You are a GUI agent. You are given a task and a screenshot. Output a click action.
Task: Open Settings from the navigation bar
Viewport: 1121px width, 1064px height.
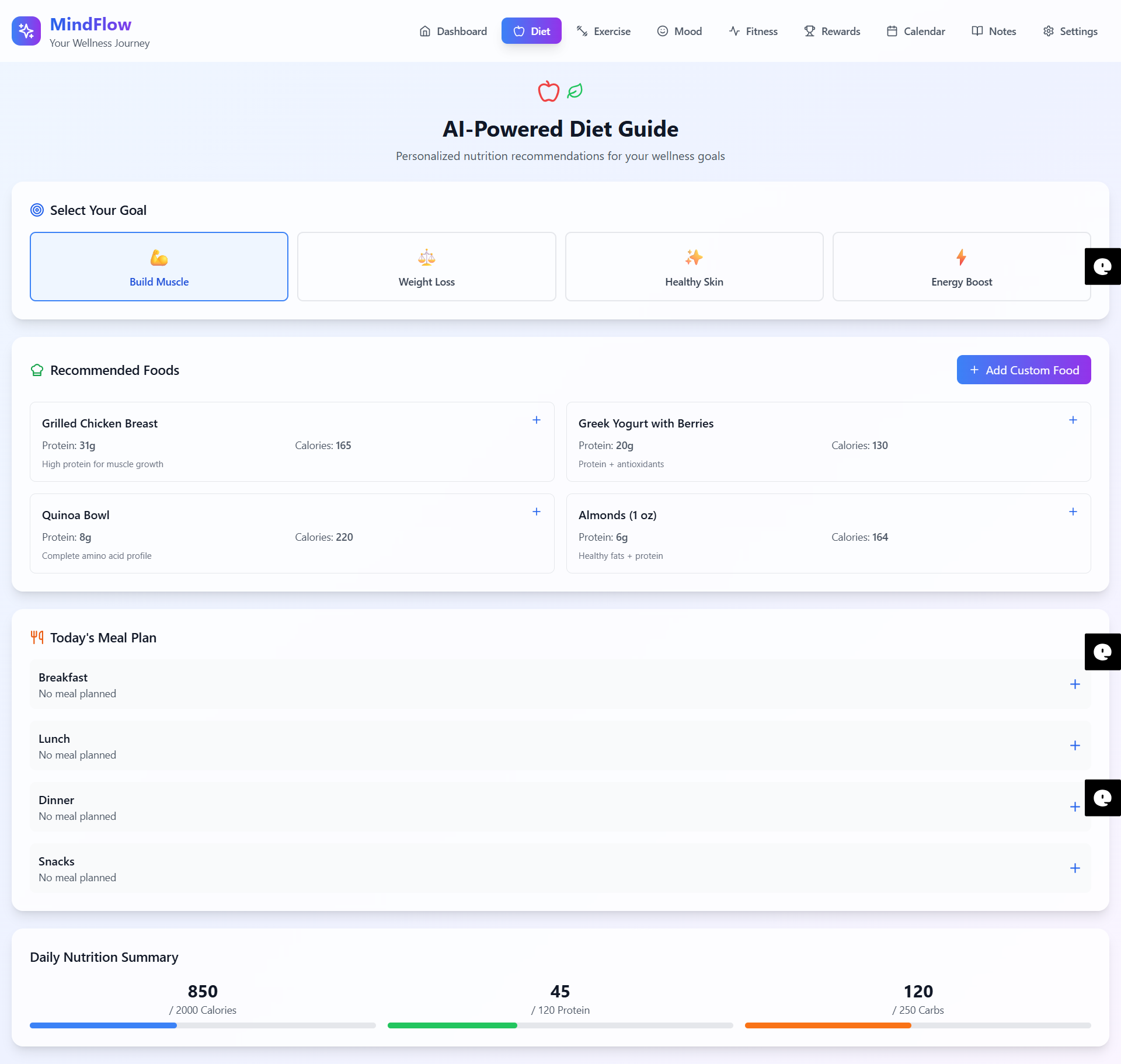pos(1070,32)
